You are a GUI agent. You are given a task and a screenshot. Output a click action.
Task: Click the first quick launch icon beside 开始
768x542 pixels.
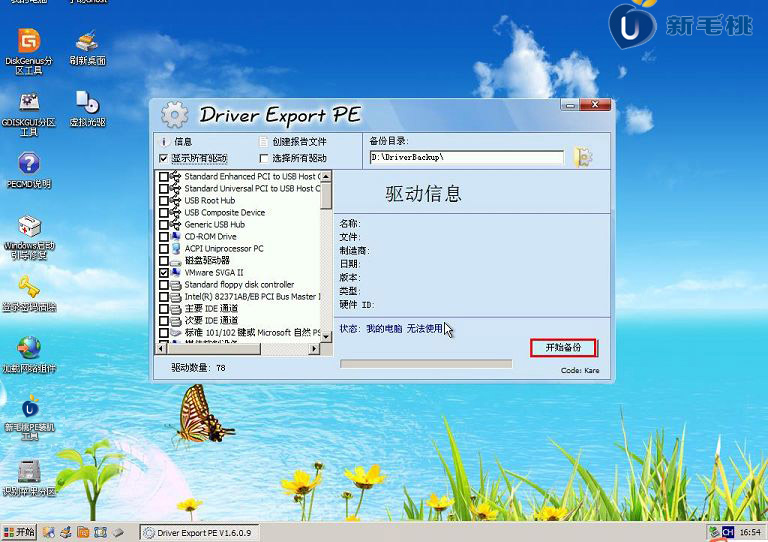click(48, 532)
